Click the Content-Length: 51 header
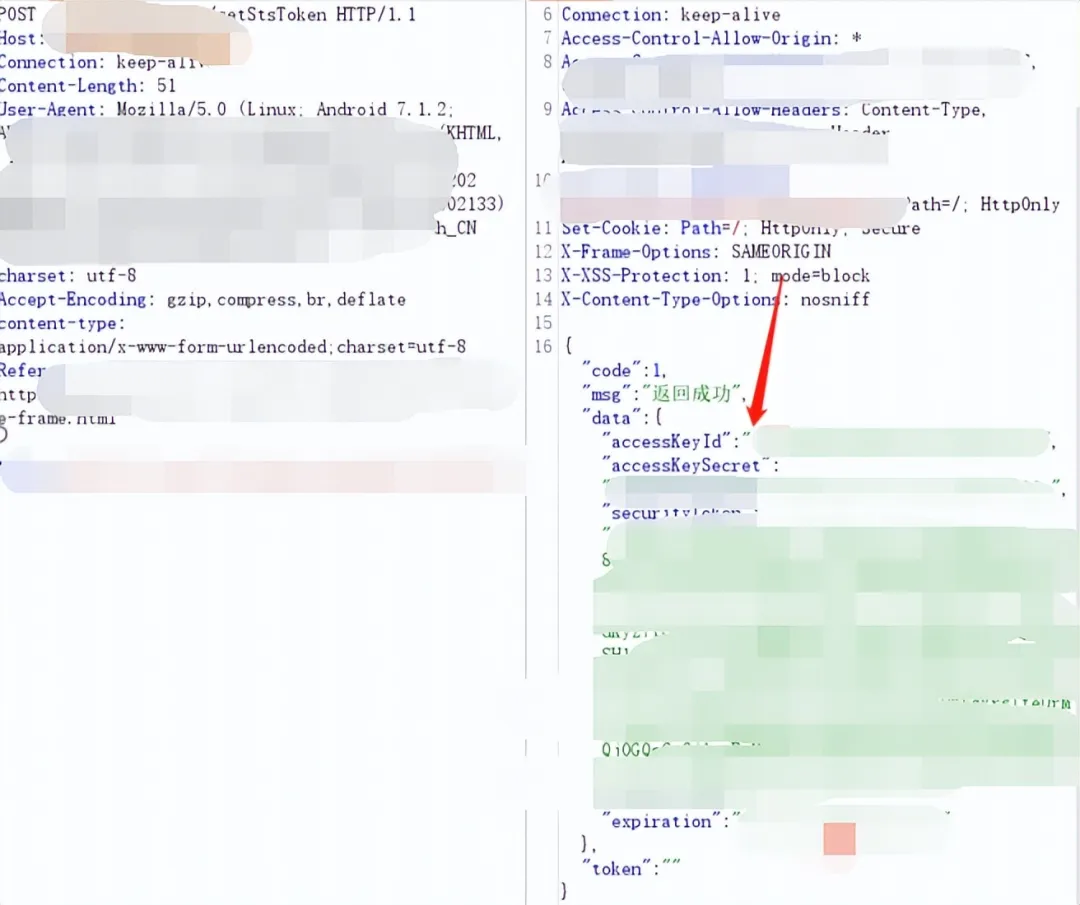The width and height of the screenshot is (1080, 905). click(88, 86)
